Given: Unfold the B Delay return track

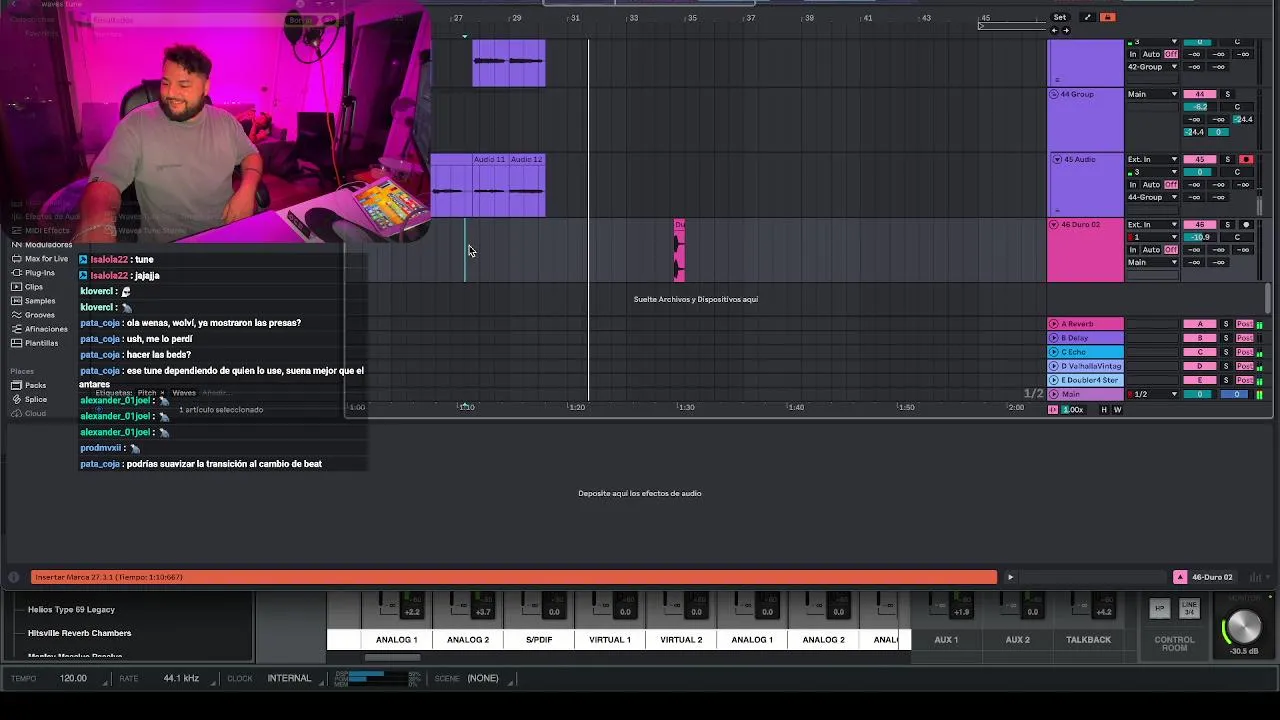Looking at the screenshot, I should click(x=1053, y=338).
